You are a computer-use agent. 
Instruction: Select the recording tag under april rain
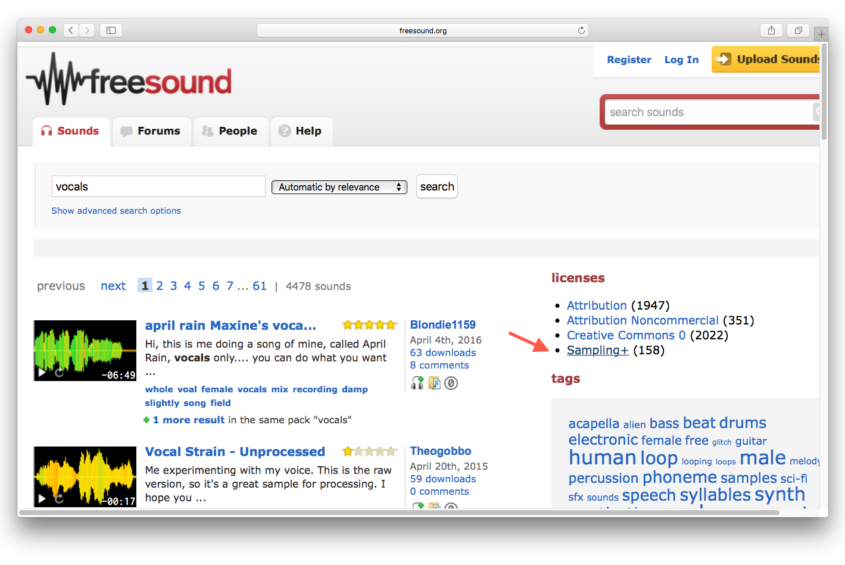tap(315, 389)
